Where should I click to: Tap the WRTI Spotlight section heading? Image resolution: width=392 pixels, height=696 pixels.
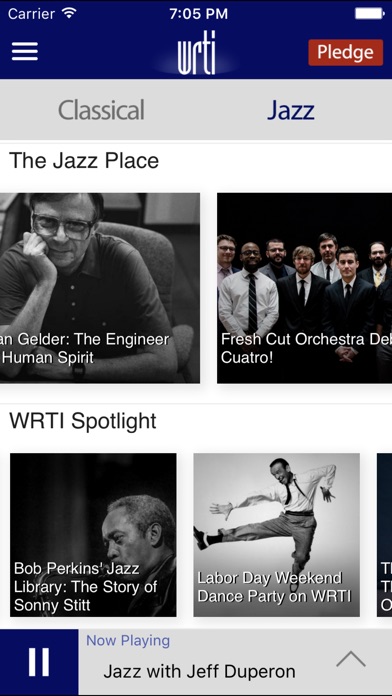(83, 421)
